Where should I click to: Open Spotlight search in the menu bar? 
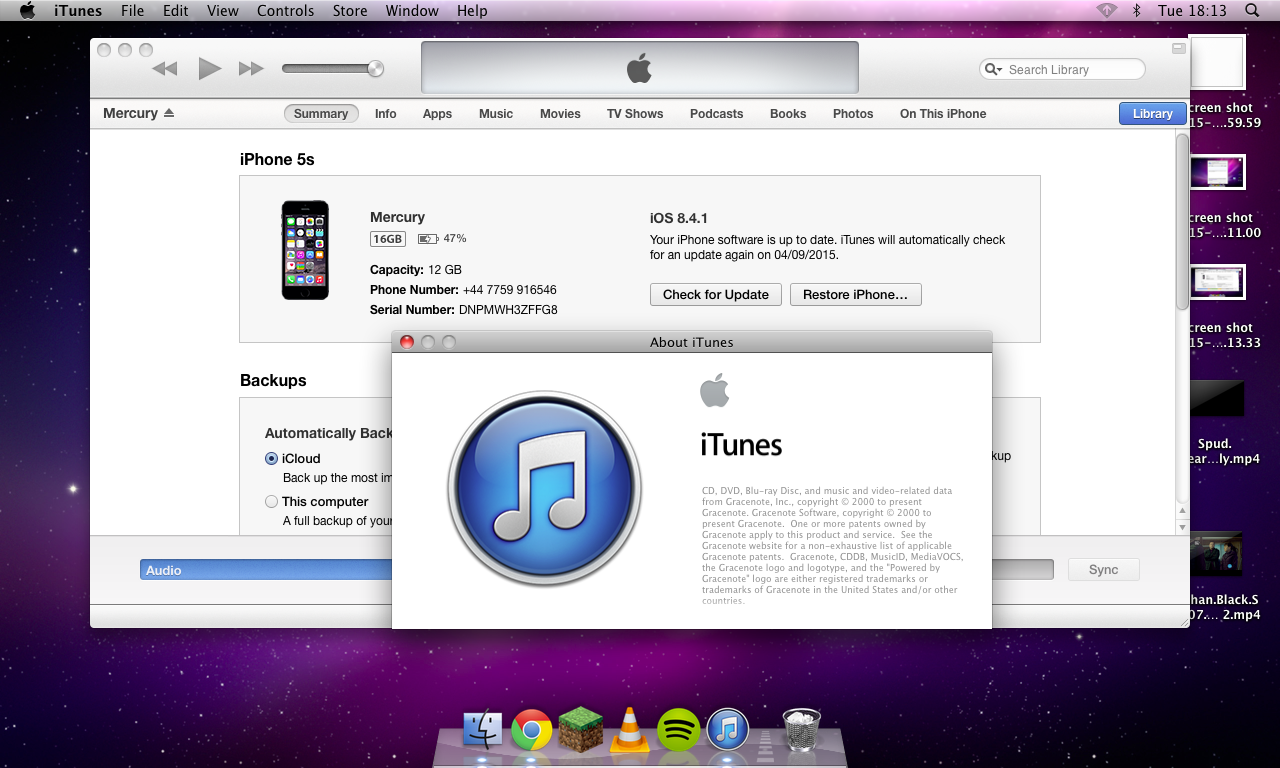pyautogui.click(x=1252, y=10)
